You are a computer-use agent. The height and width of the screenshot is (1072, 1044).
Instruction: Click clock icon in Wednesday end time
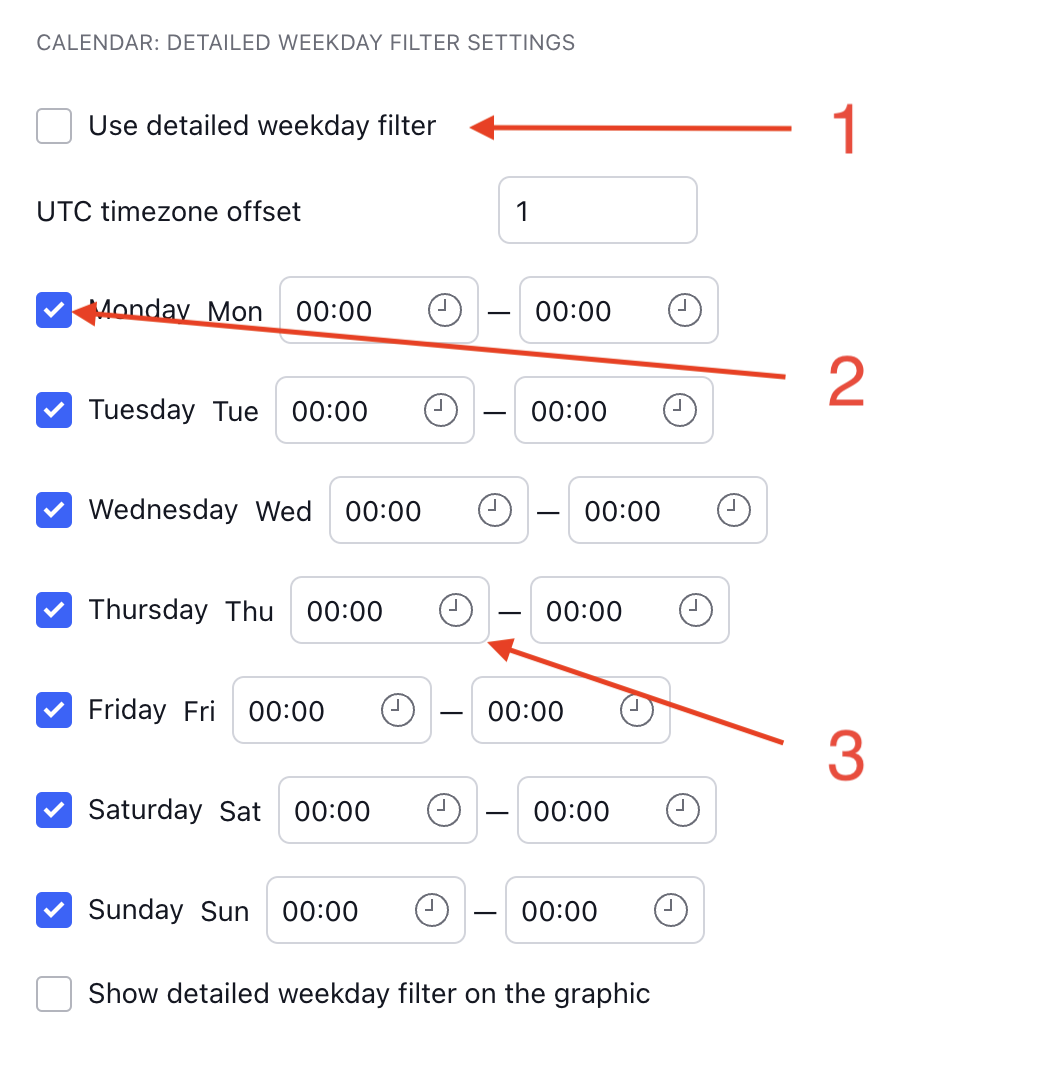pyautogui.click(x=734, y=510)
